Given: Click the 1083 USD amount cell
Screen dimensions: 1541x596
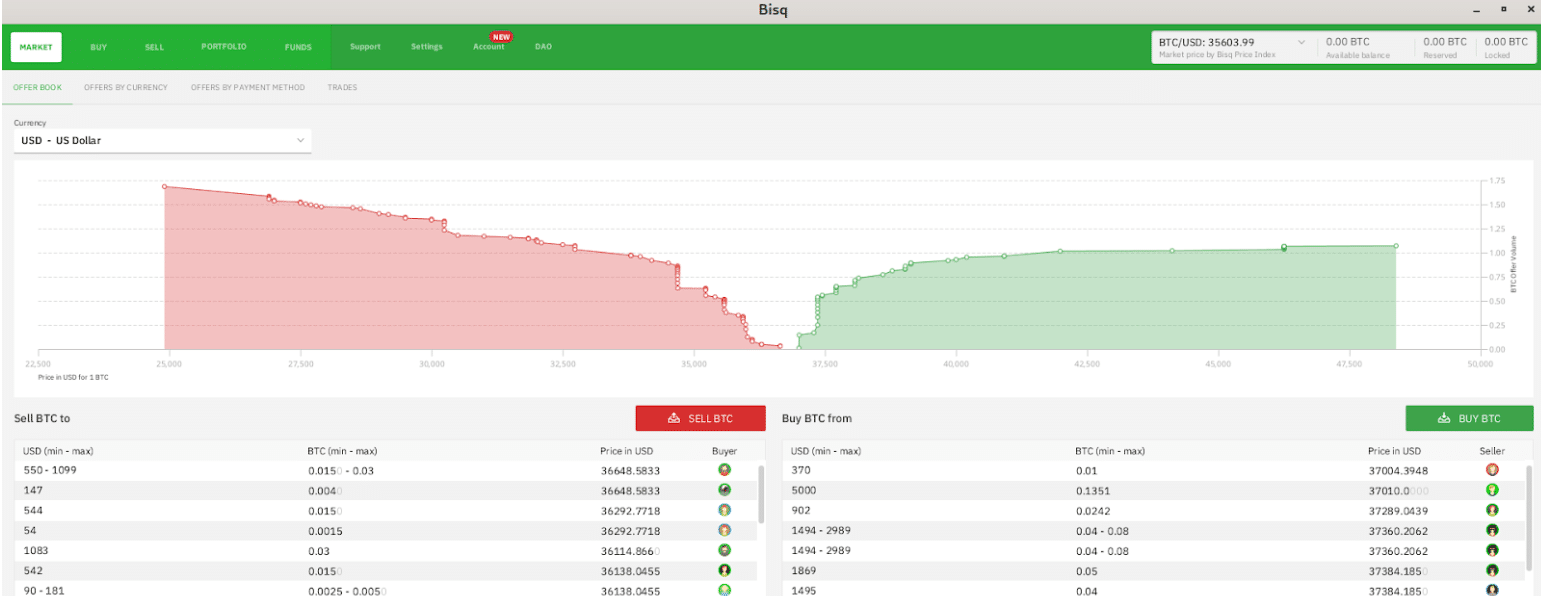Looking at the screenshot, I should (x=35, y=551).
